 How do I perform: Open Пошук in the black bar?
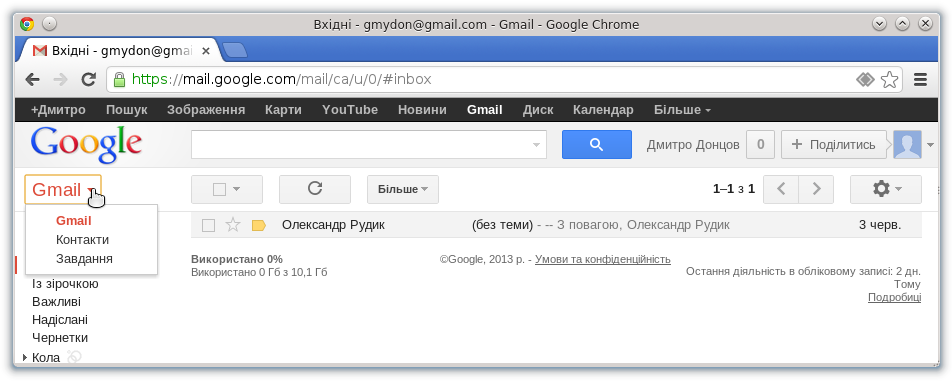pyautogui.click(x=126, y=110)
